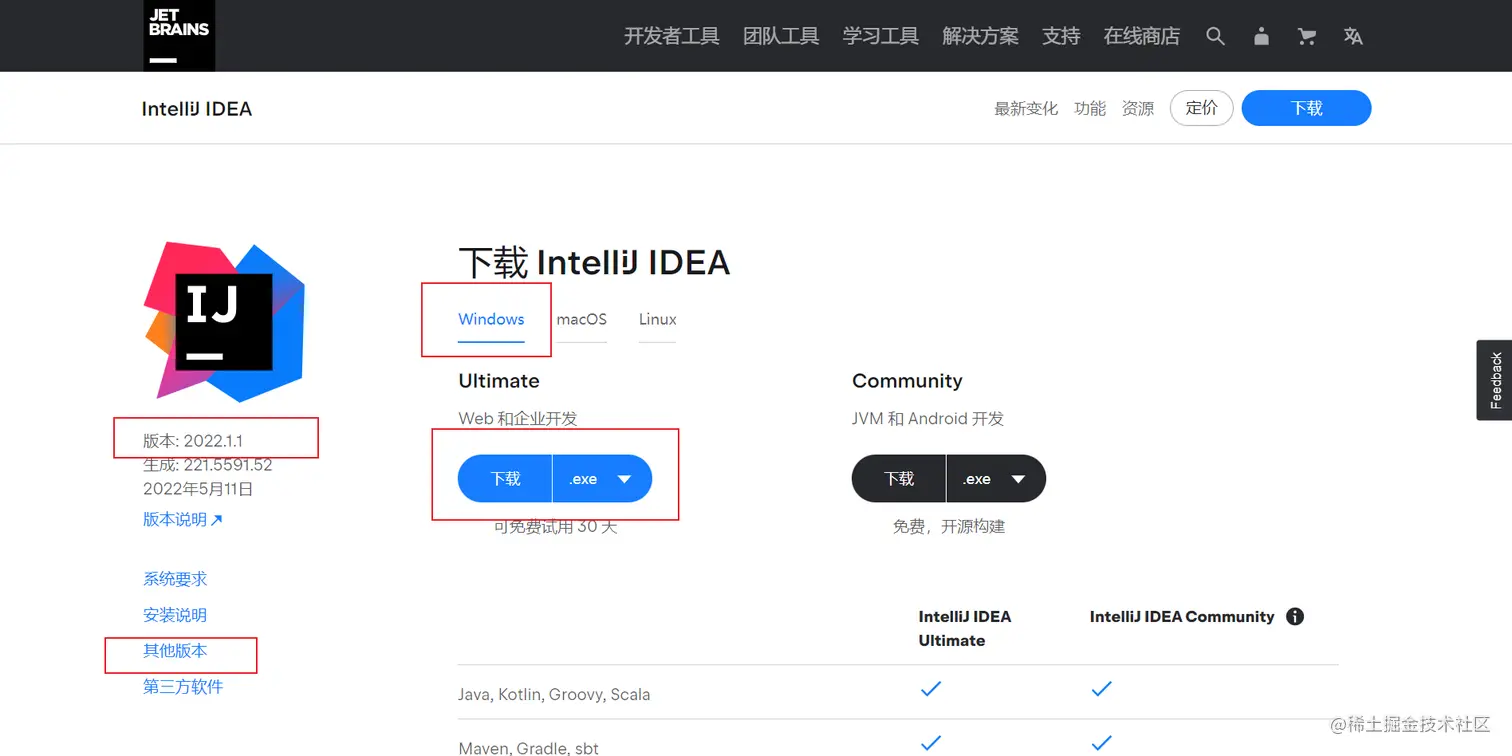Click the JetBrains logo
The height and width of the screenshot is (756, 1512).
tap(179, 35)
